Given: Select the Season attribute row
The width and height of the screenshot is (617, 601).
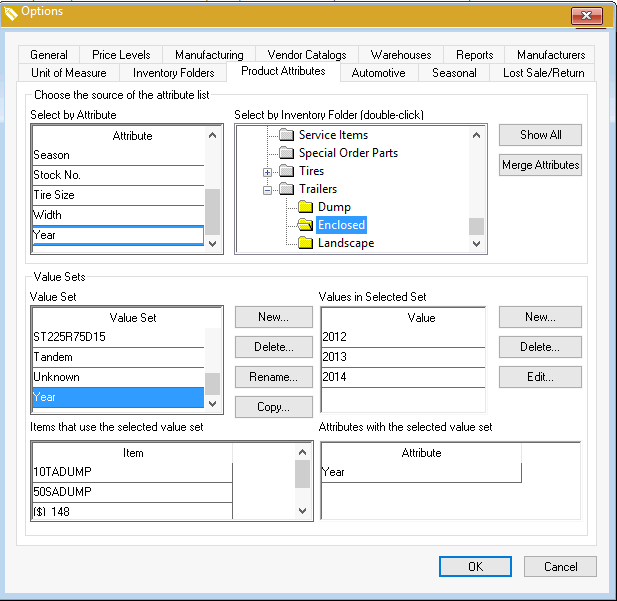Looking at the screenshot, I should [x=118, y=155].
